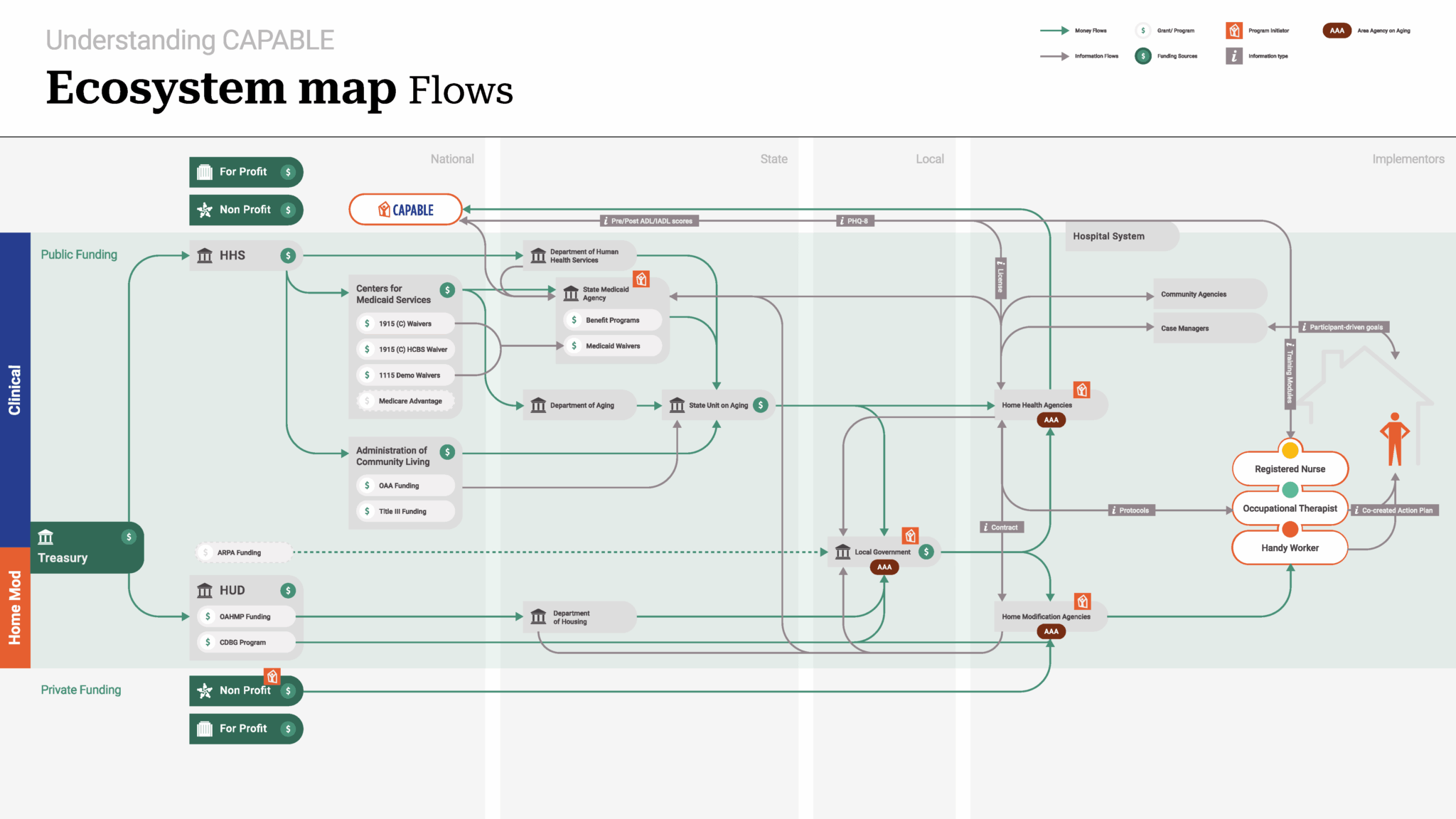Click the 1915 (C) Waivers item

coord(405,323)
